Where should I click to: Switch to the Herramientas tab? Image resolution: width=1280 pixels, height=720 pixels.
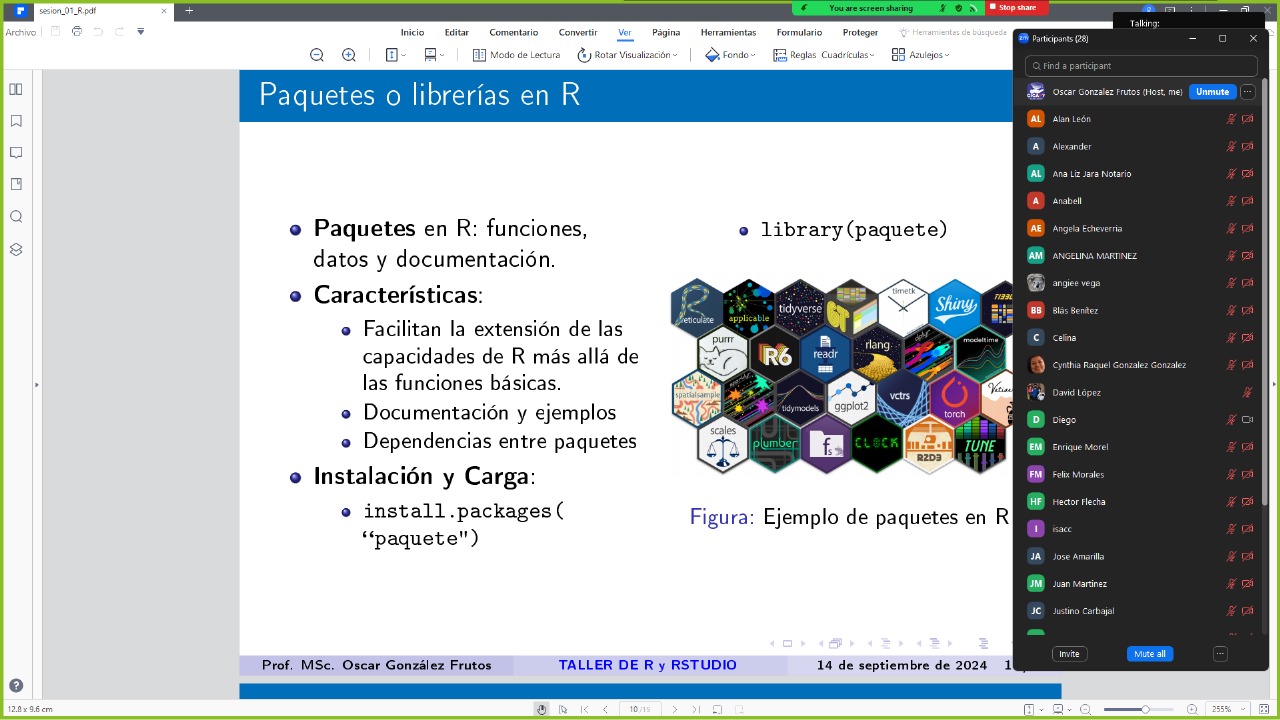pyautogui.click(x=728, y=32)
